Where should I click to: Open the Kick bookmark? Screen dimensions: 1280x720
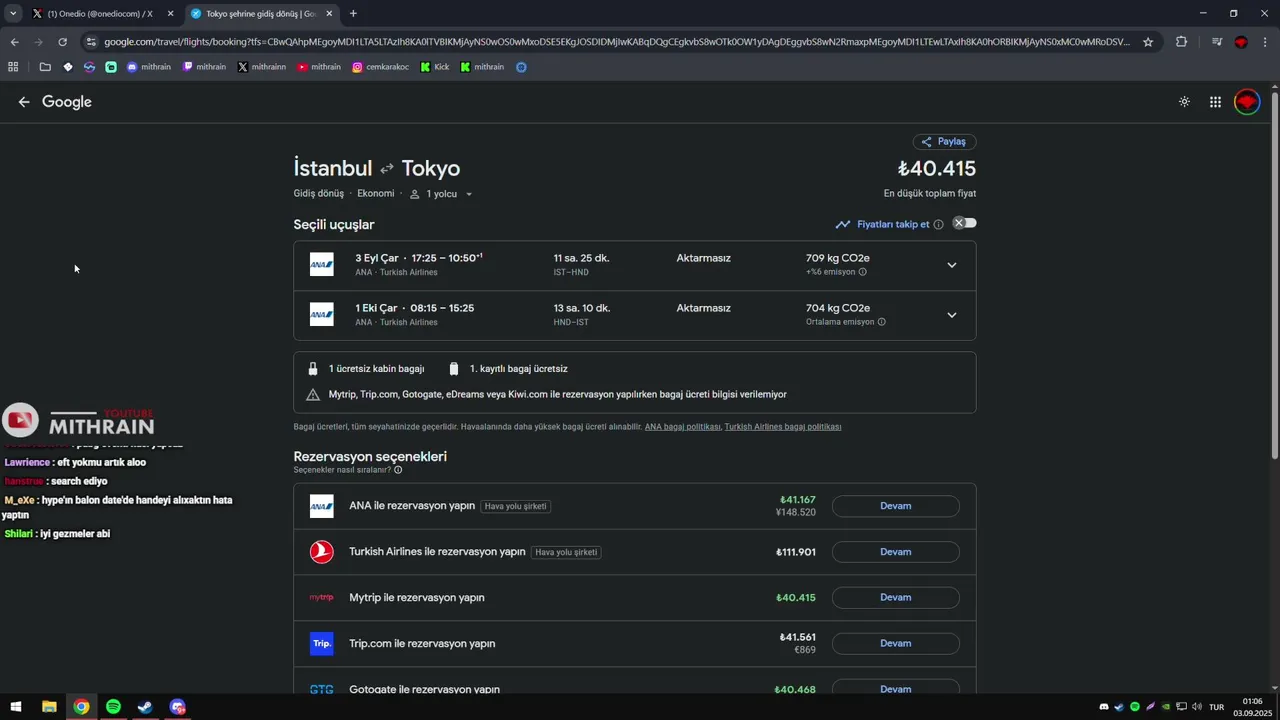point(435,67)
